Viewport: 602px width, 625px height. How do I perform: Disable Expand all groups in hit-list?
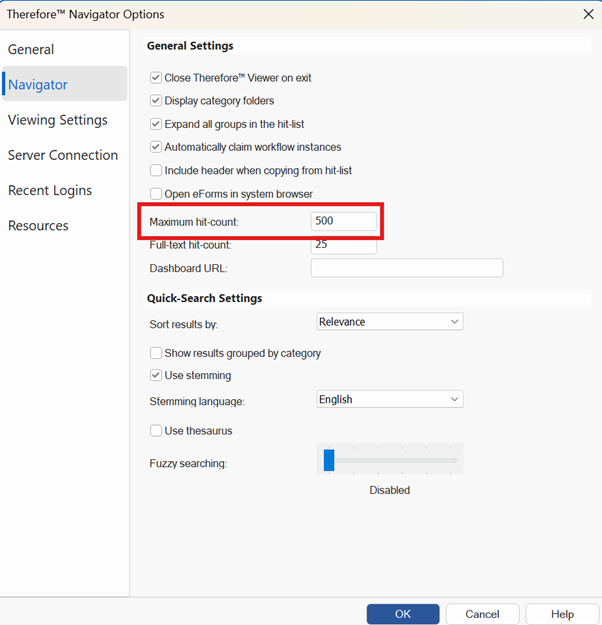click(156, 124)
